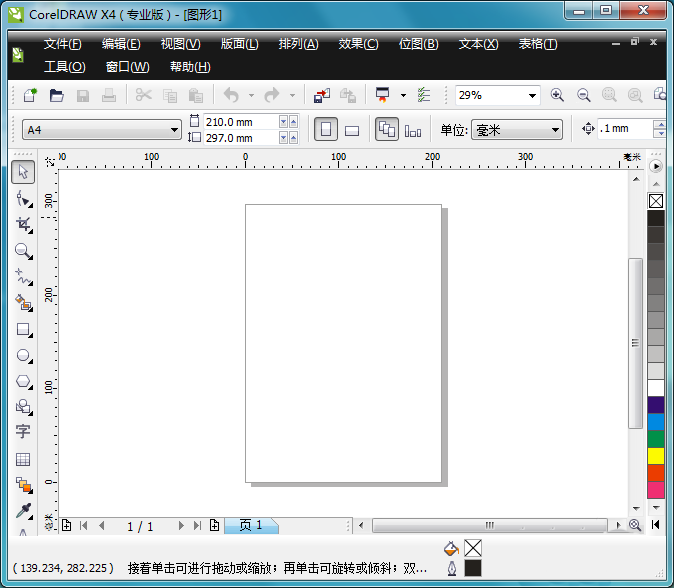The width and height of the screenshot is (674, 588).
Task: Open the 效果(C) menu
Action: pos(358,44)
